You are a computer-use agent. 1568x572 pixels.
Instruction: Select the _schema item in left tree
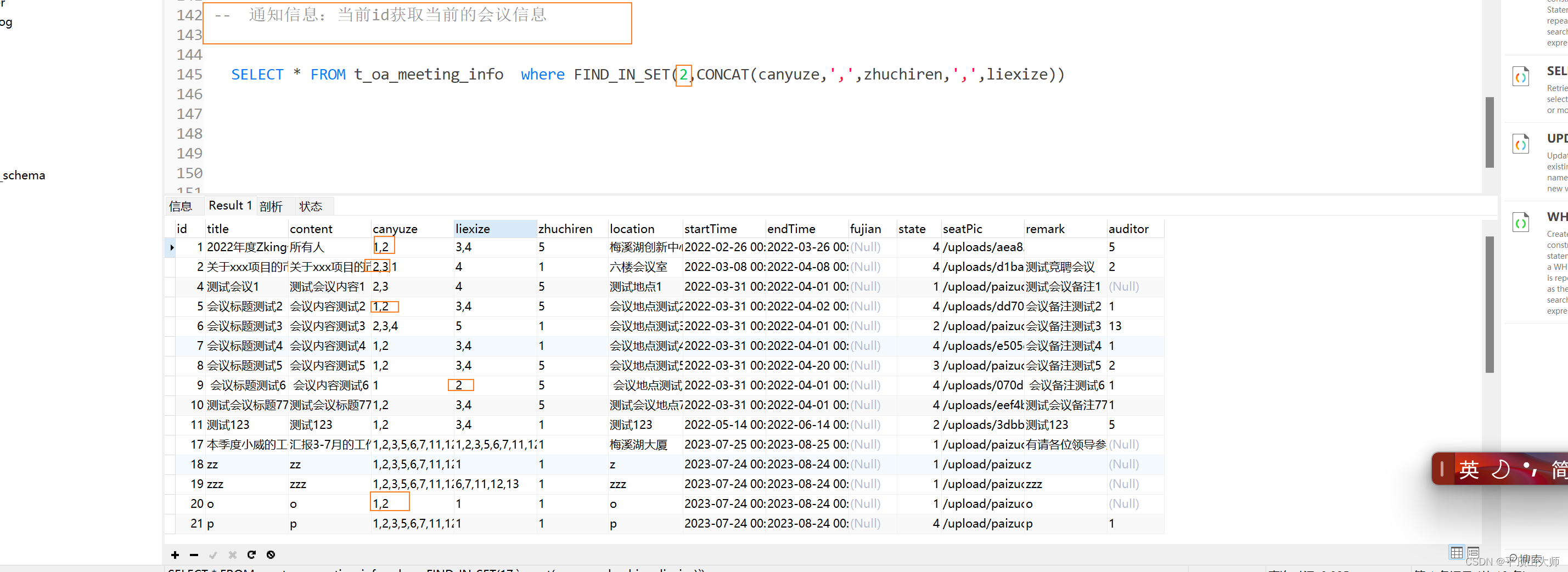[x=23, y=175]
